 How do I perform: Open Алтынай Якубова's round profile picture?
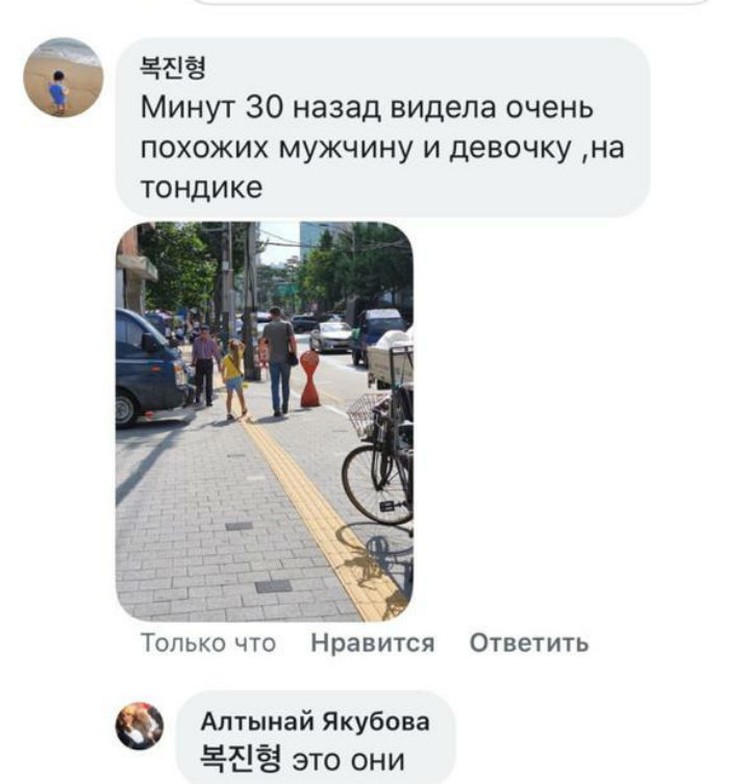tap(140, 726)
